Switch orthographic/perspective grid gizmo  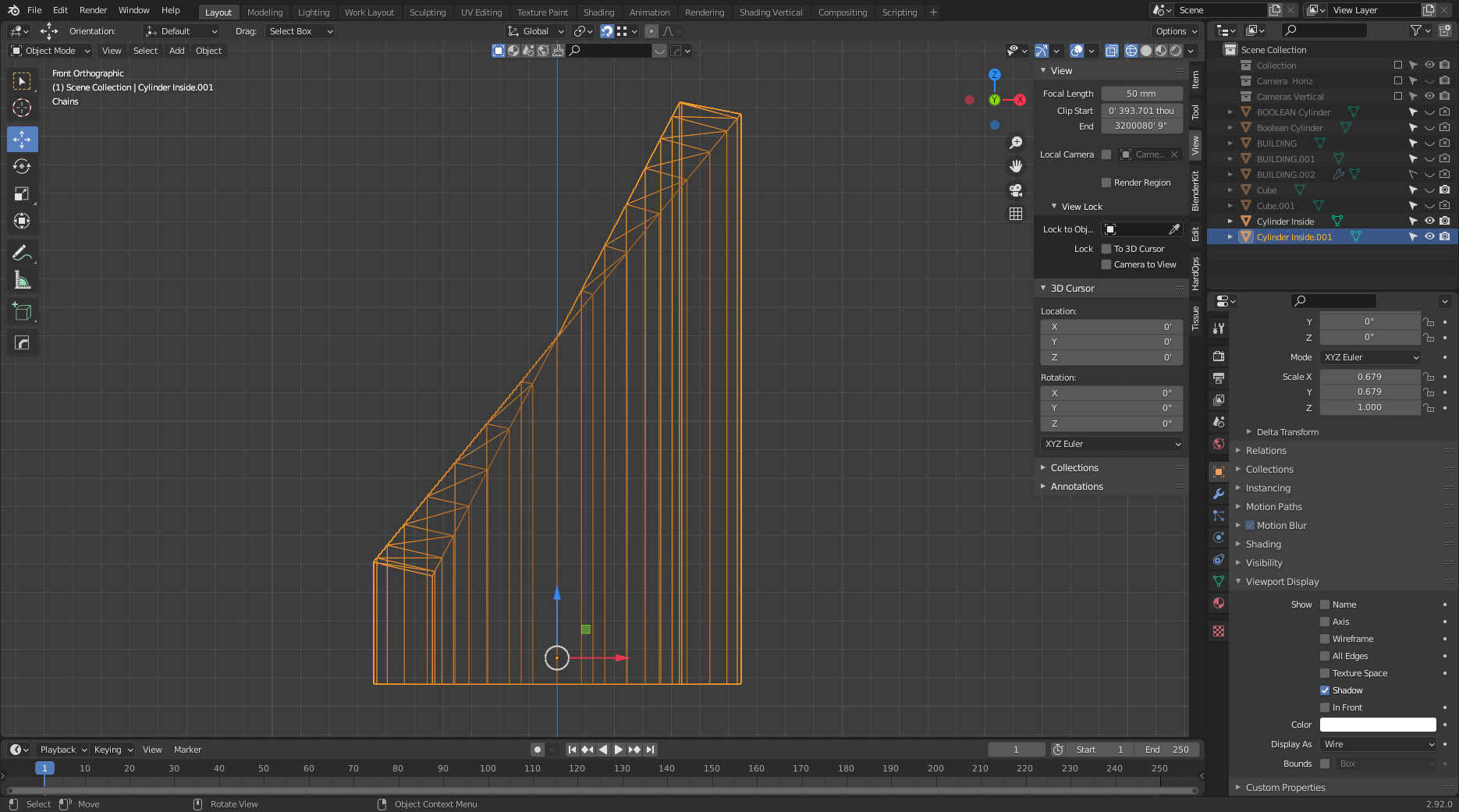pos(1015,213)
